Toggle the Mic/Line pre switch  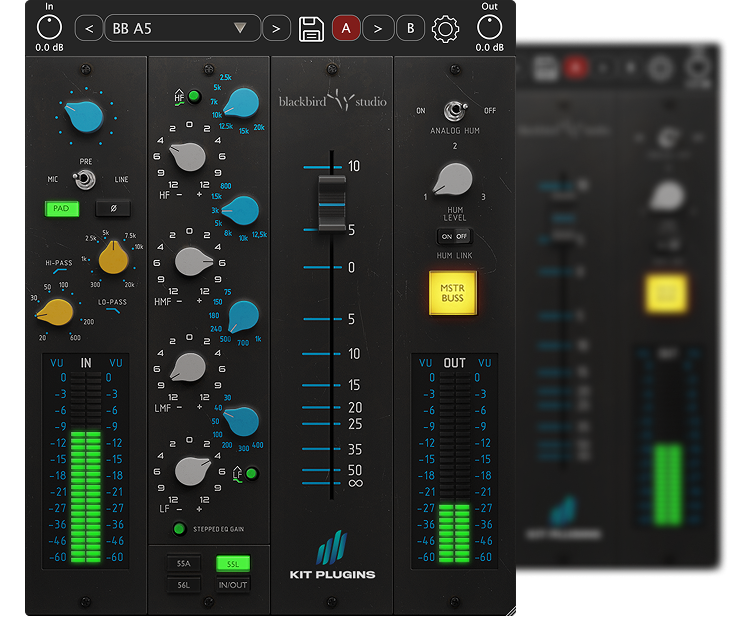[x=86, y=179]
